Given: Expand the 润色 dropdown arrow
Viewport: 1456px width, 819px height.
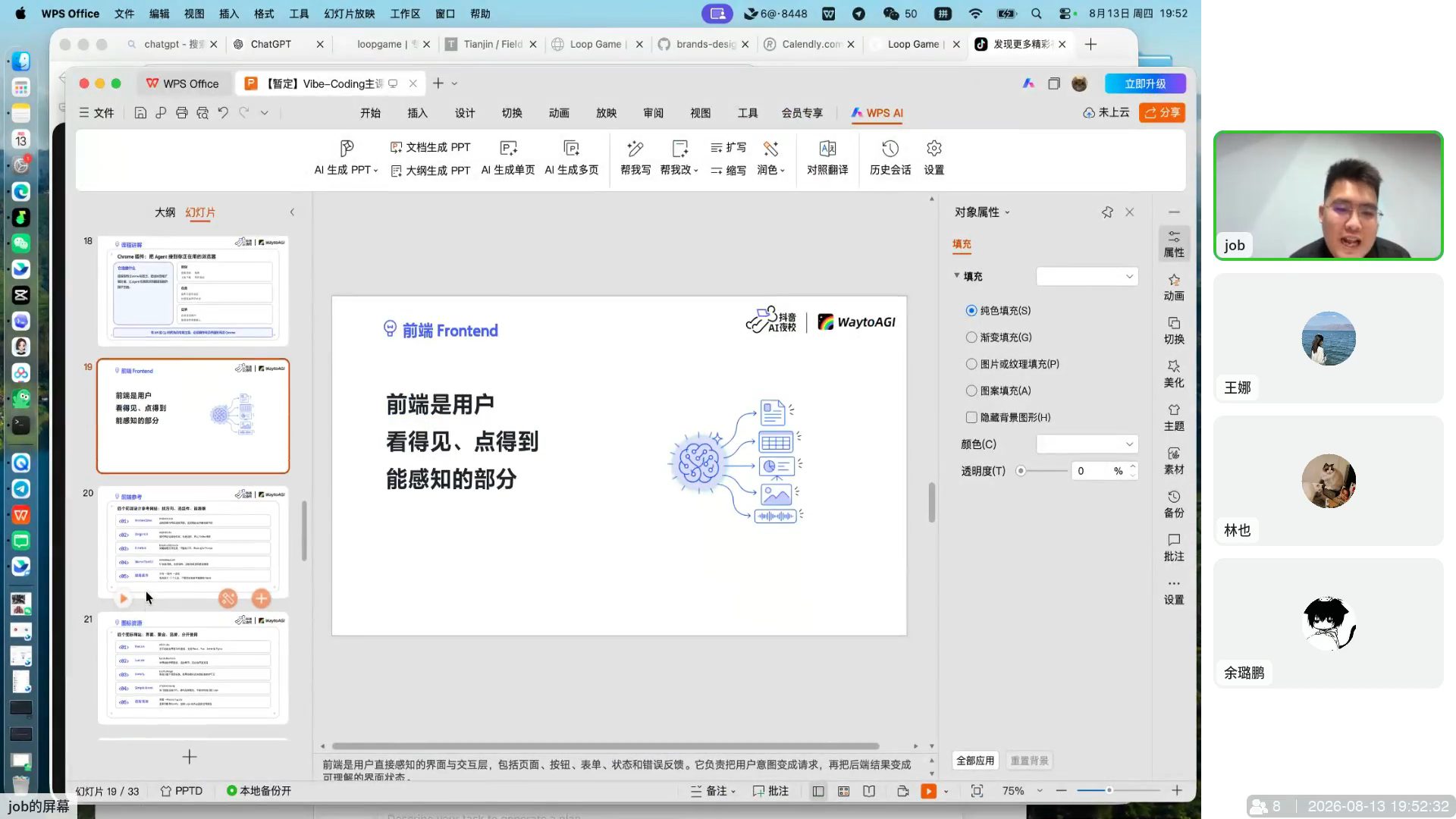Looking at the screenshot, I should (783, 171).
